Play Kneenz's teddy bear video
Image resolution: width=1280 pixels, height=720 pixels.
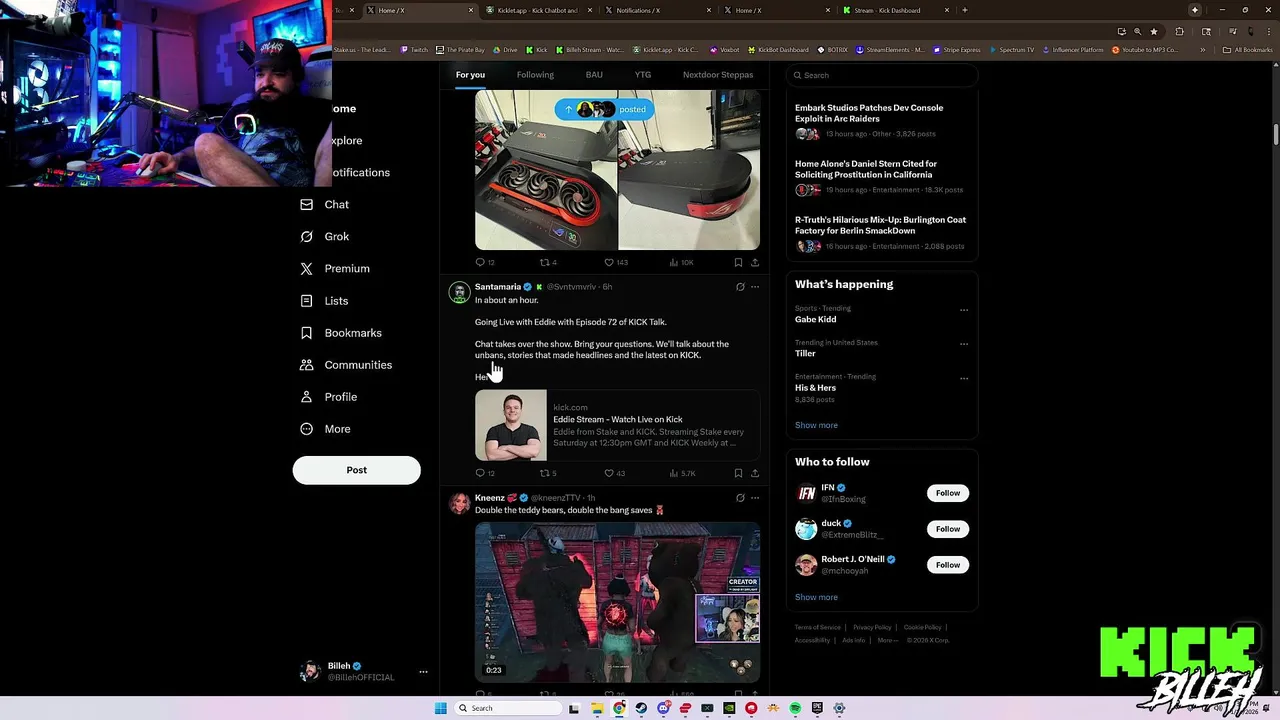[617, 602]
